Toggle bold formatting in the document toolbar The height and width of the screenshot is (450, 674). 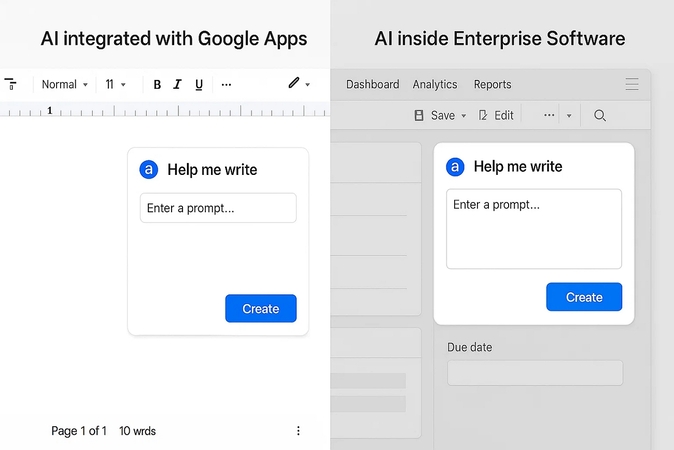tap(157, 85)
